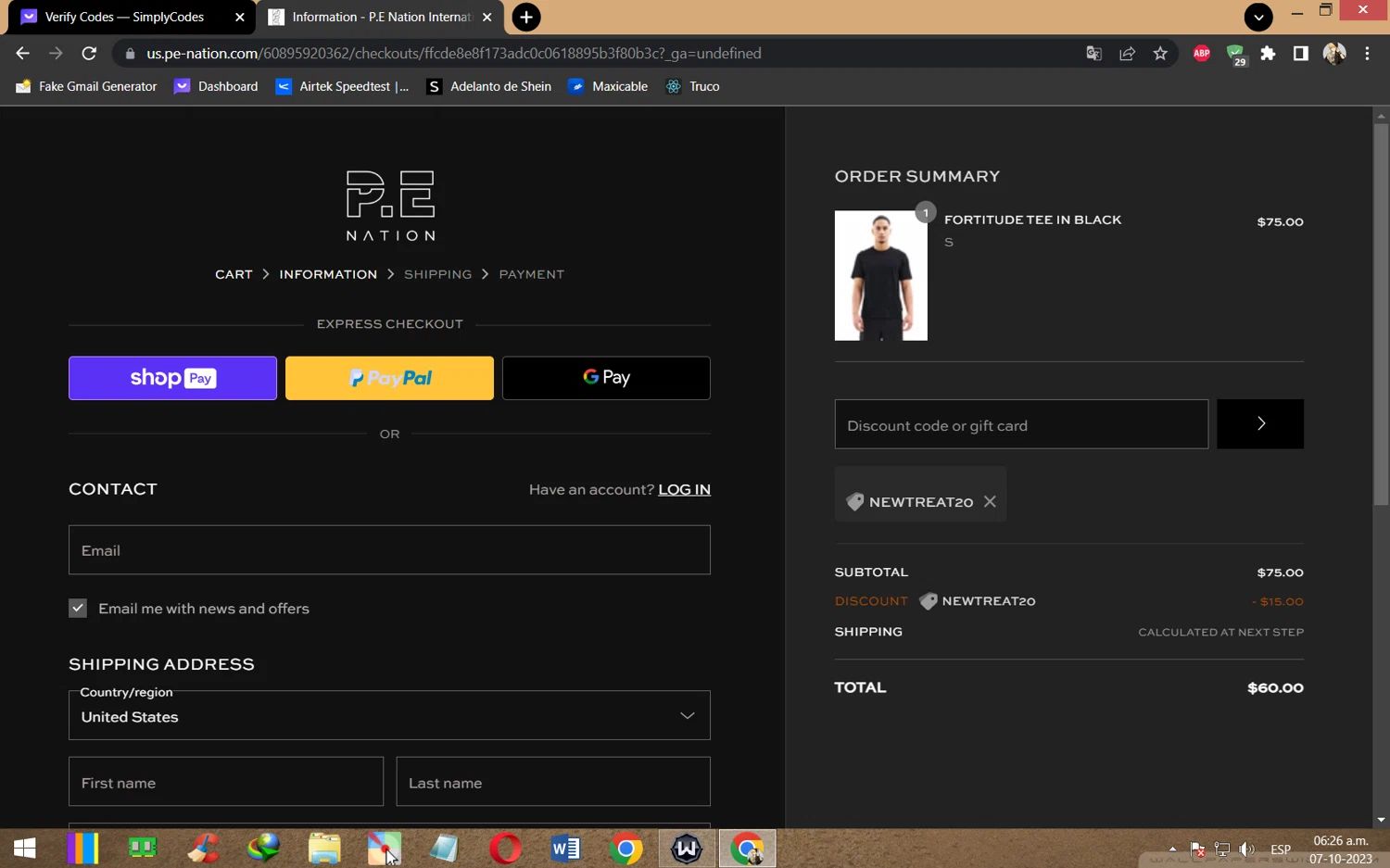The width and height of the screenshot is (1390, 868).
Task: Go back to previous page in browser
Action: point(22,54)
